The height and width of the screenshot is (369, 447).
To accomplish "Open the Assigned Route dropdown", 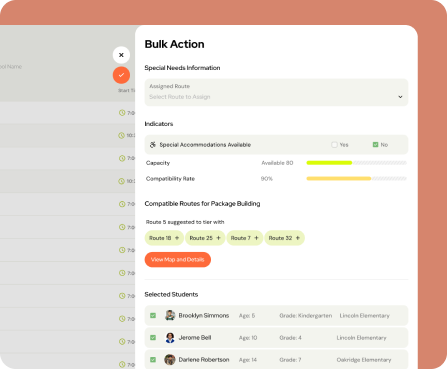I will [276, 92].
